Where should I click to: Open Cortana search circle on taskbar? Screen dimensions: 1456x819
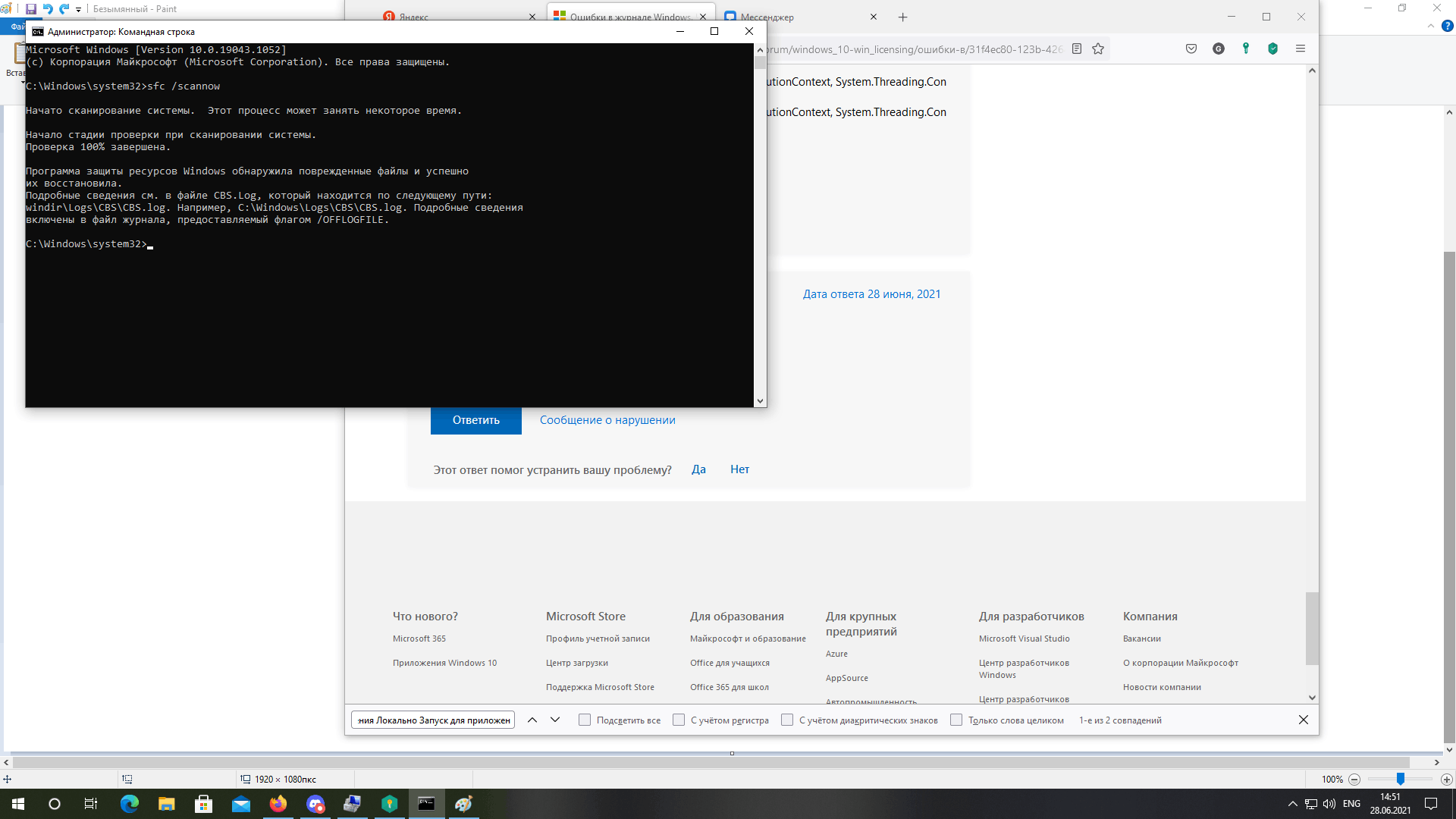coord(55,804)
